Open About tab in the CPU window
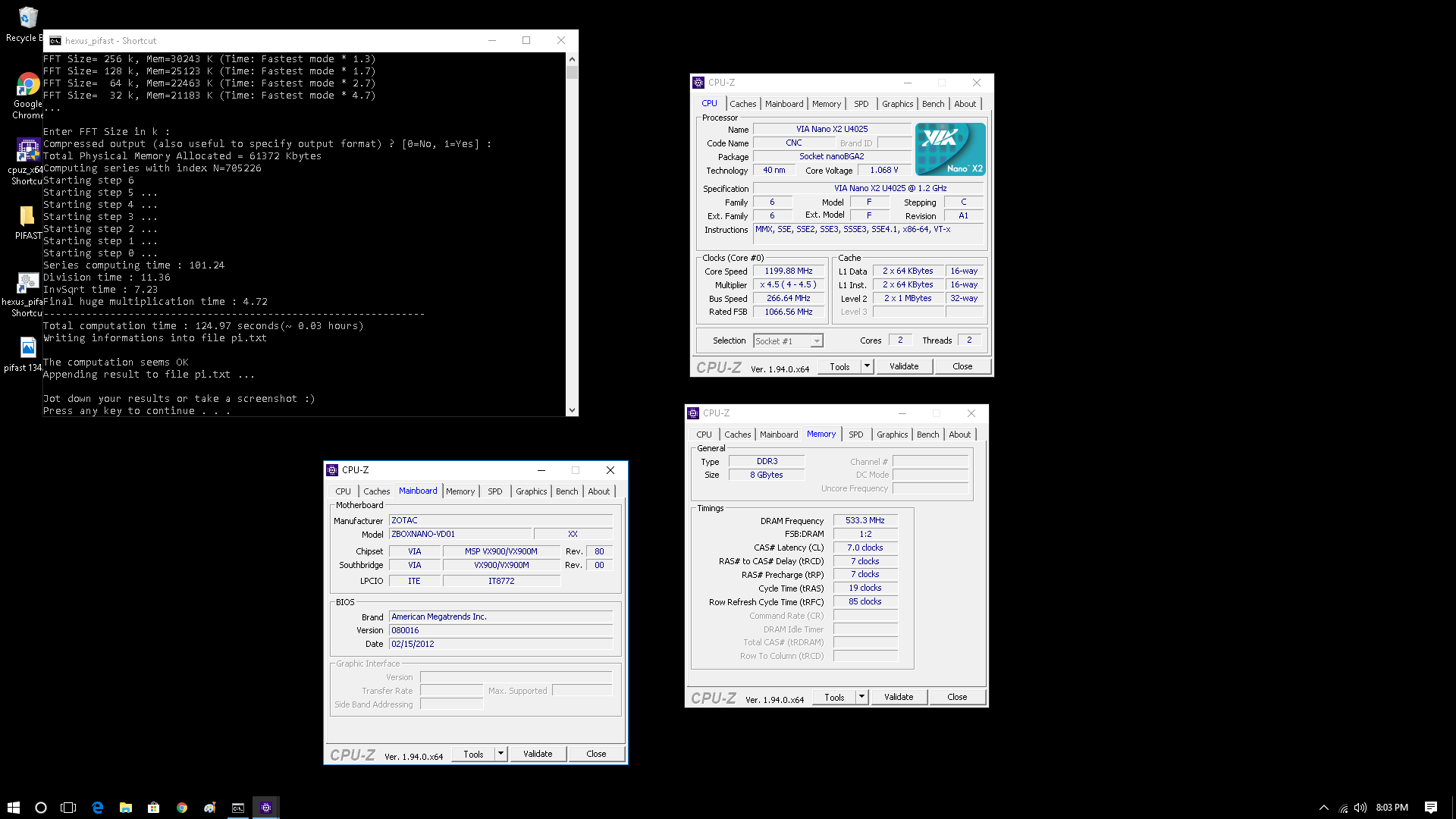The image size is (1456, 819). coord(965,104)
